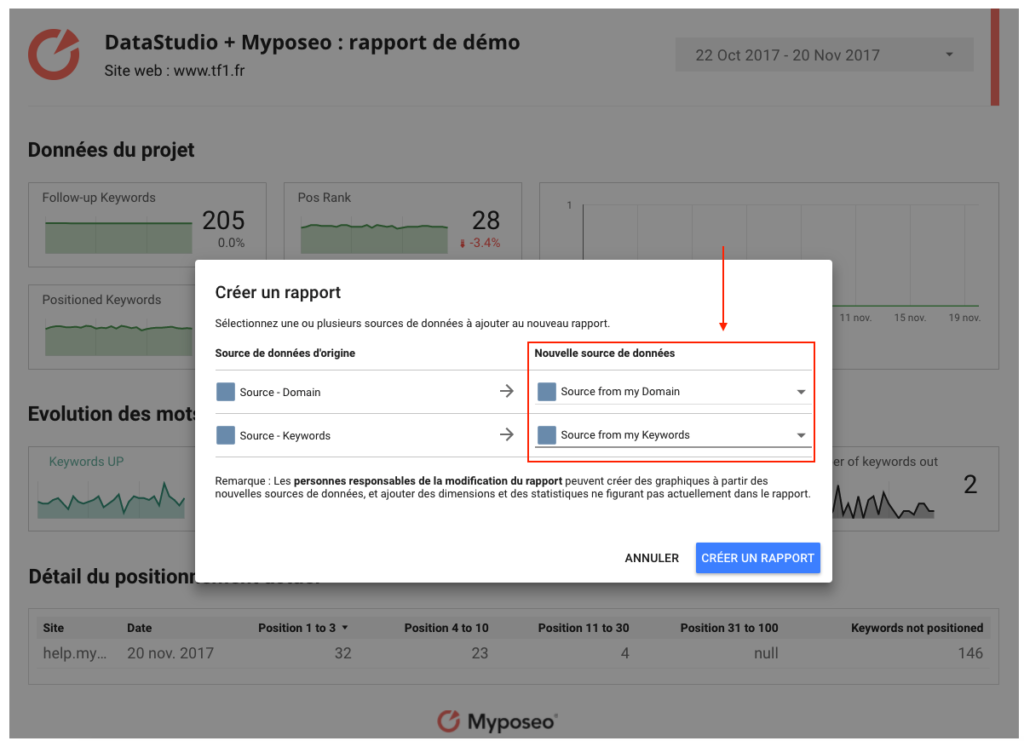This screenshot has width=1024, height=741.
Task: Click the arrow icon in Source - Domain row
Action: point(507,391)
